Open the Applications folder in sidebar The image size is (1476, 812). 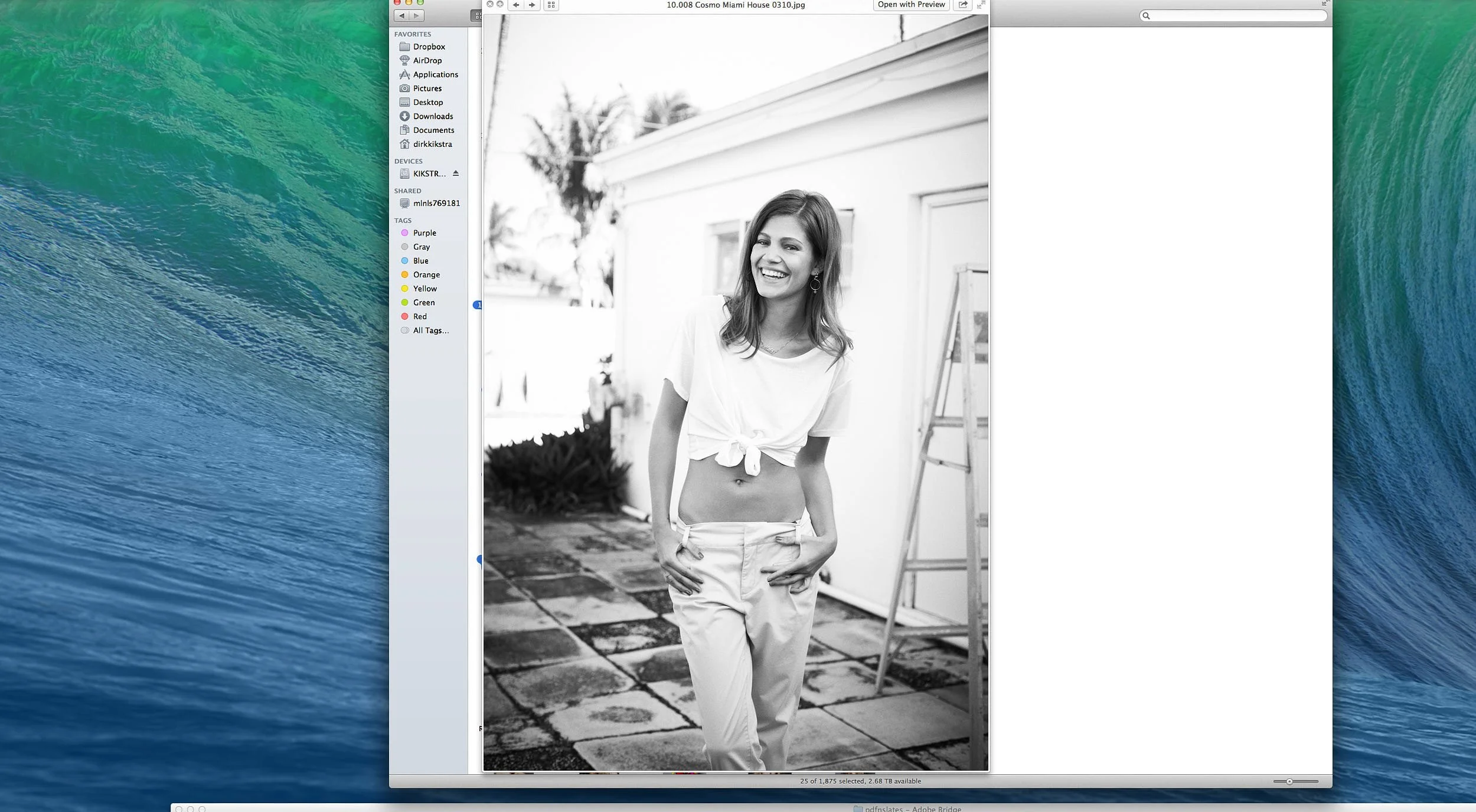click(435, 74)
